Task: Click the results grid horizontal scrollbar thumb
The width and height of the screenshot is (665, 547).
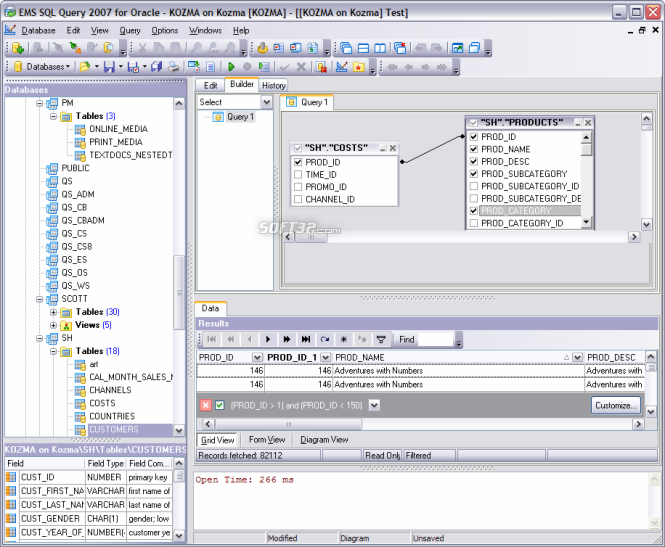Action: pos(288,424)
